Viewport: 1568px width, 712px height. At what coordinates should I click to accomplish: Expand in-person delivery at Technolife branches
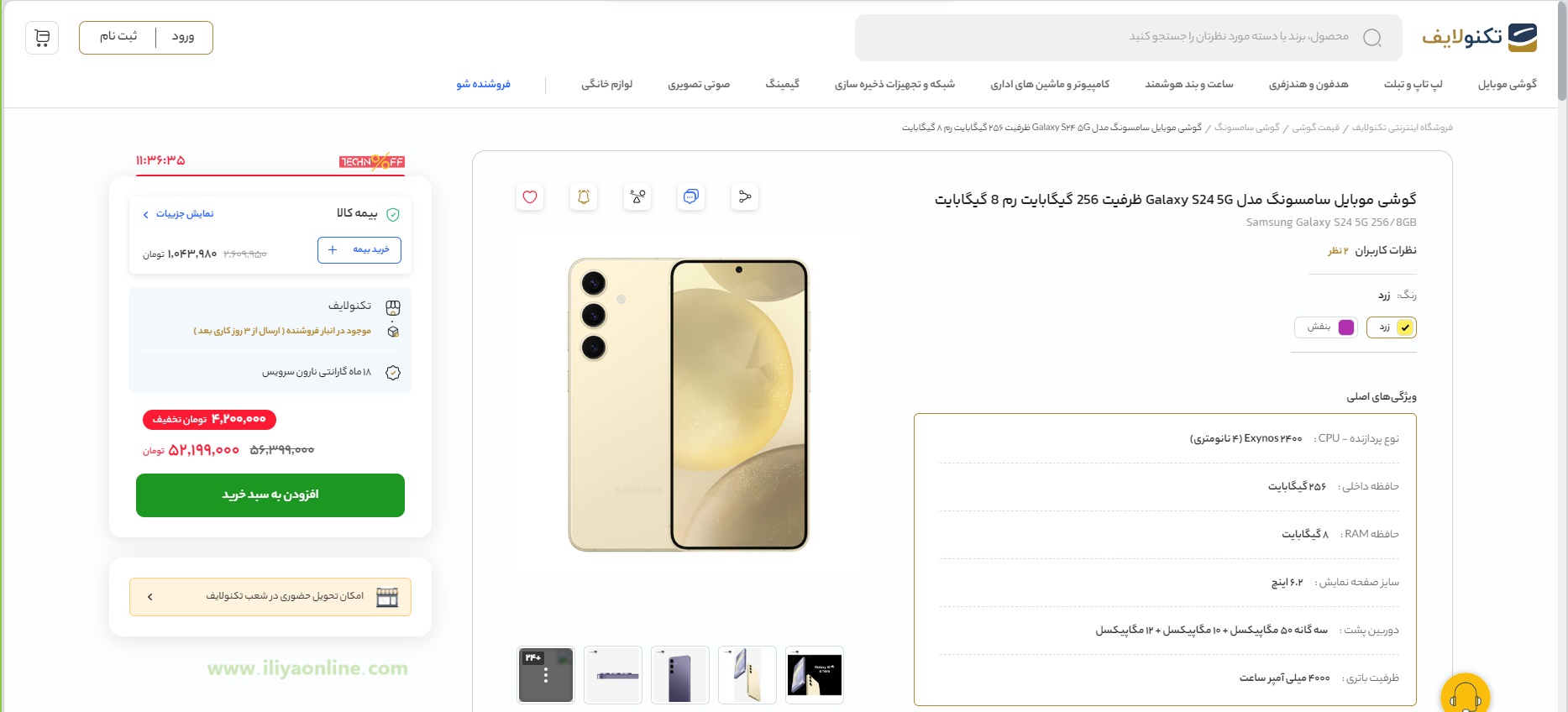point(270,597)
